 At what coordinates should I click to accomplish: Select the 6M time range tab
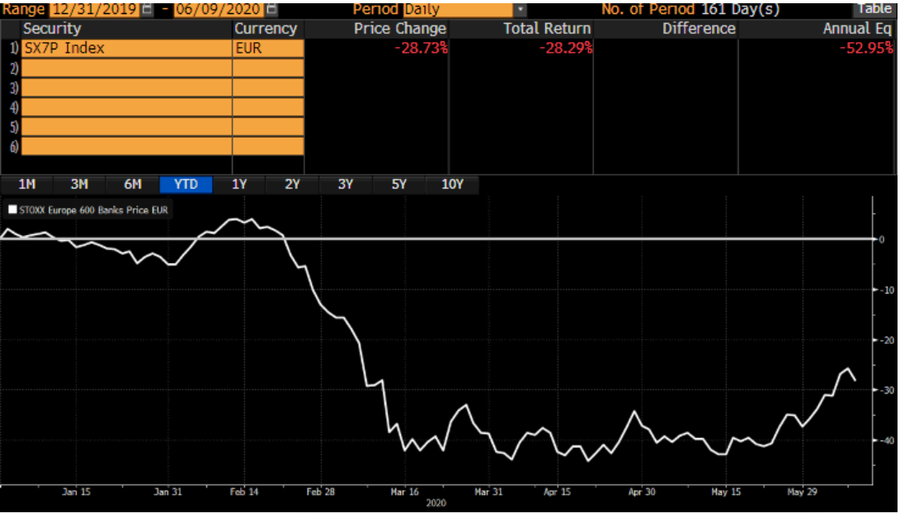(133, 185)
